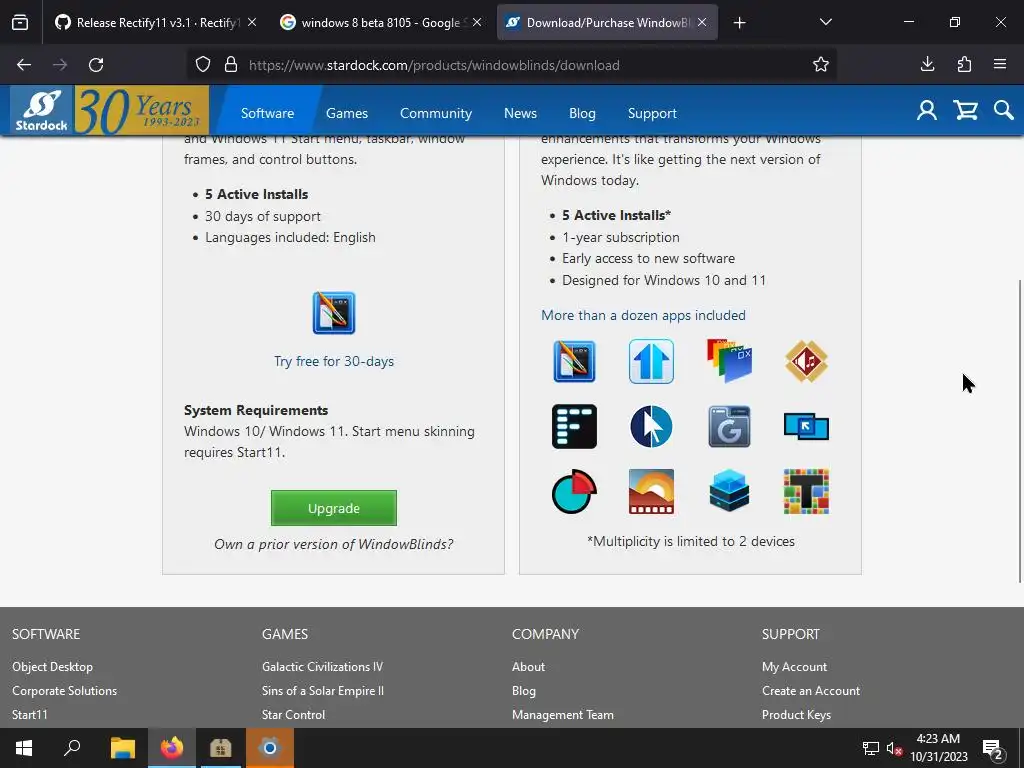Open the Firefox View icon in tab bar

coord(20,22)
